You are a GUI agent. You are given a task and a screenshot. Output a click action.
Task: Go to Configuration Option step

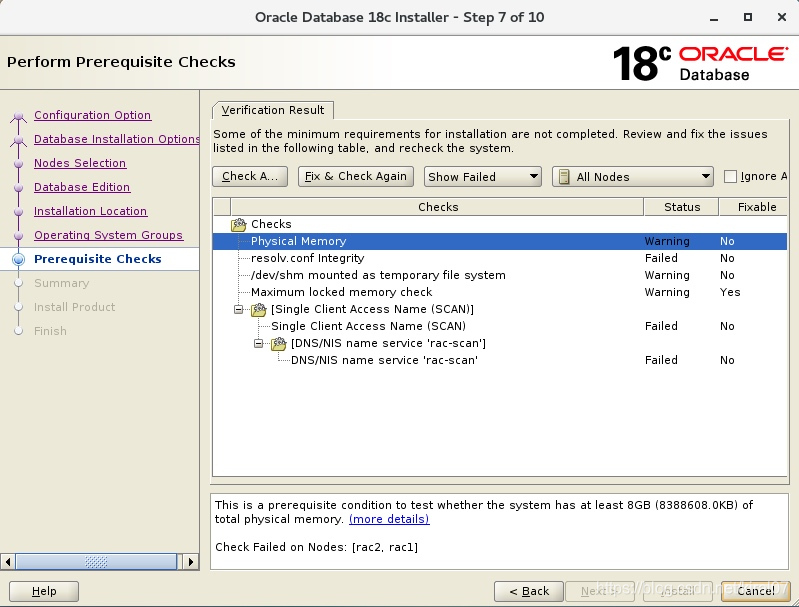92,115
